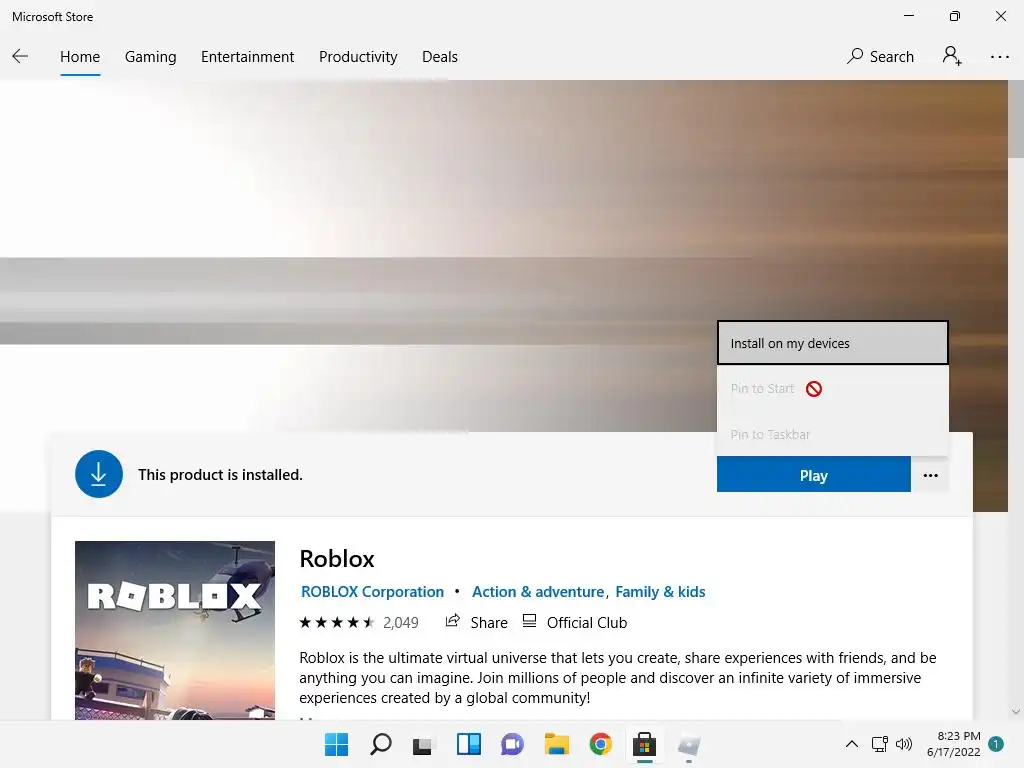The width and height of the screenshot is (1024, 768).
Task: Click the scrollbar down arrow
Action: 1016,712
